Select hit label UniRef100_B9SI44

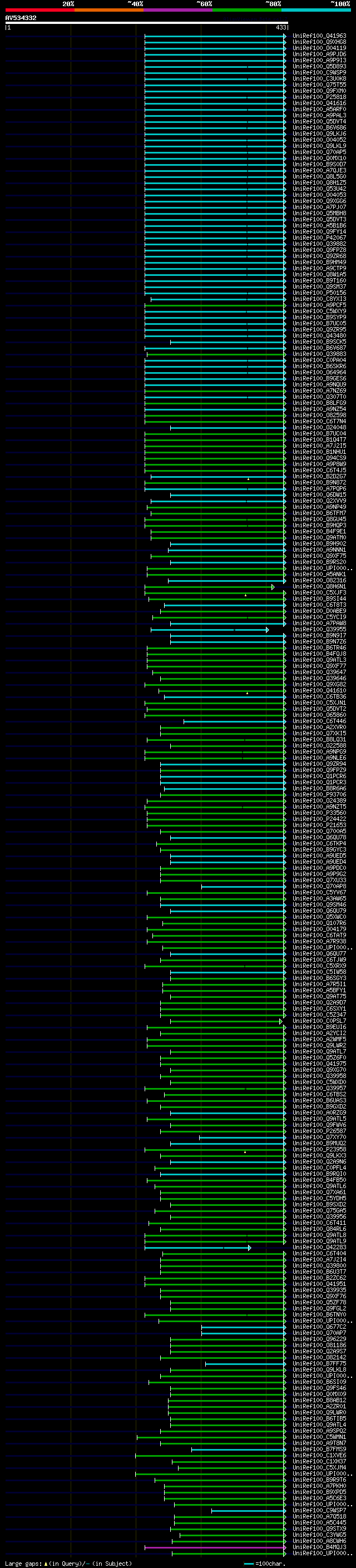[319, 598]
